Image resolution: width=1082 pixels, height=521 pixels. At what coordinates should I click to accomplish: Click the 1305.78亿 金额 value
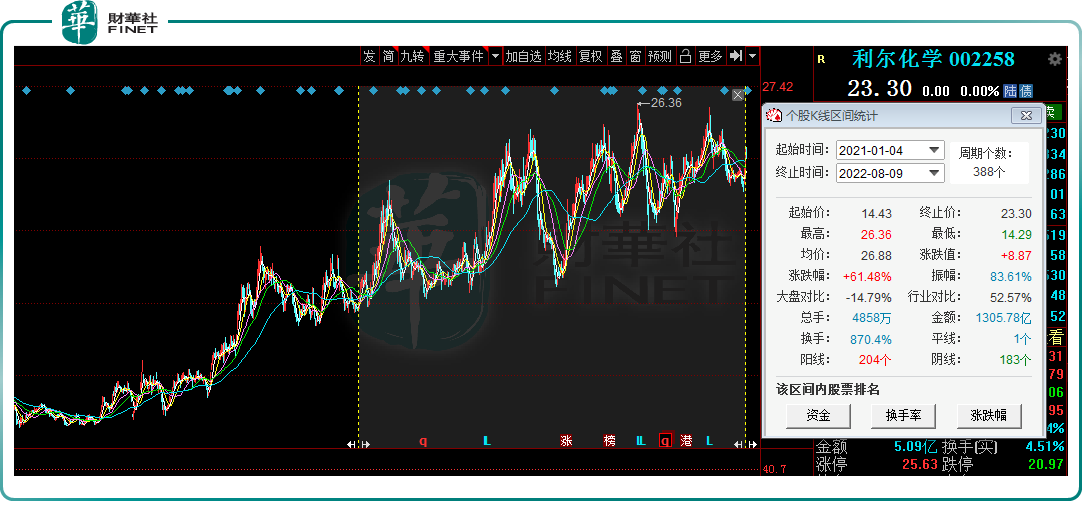tap(1003, 318)
